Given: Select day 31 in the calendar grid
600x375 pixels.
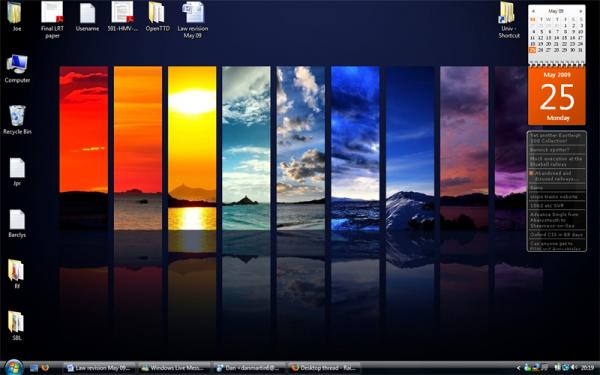Looking at the screenshot, I should click(x=580, y=50).
